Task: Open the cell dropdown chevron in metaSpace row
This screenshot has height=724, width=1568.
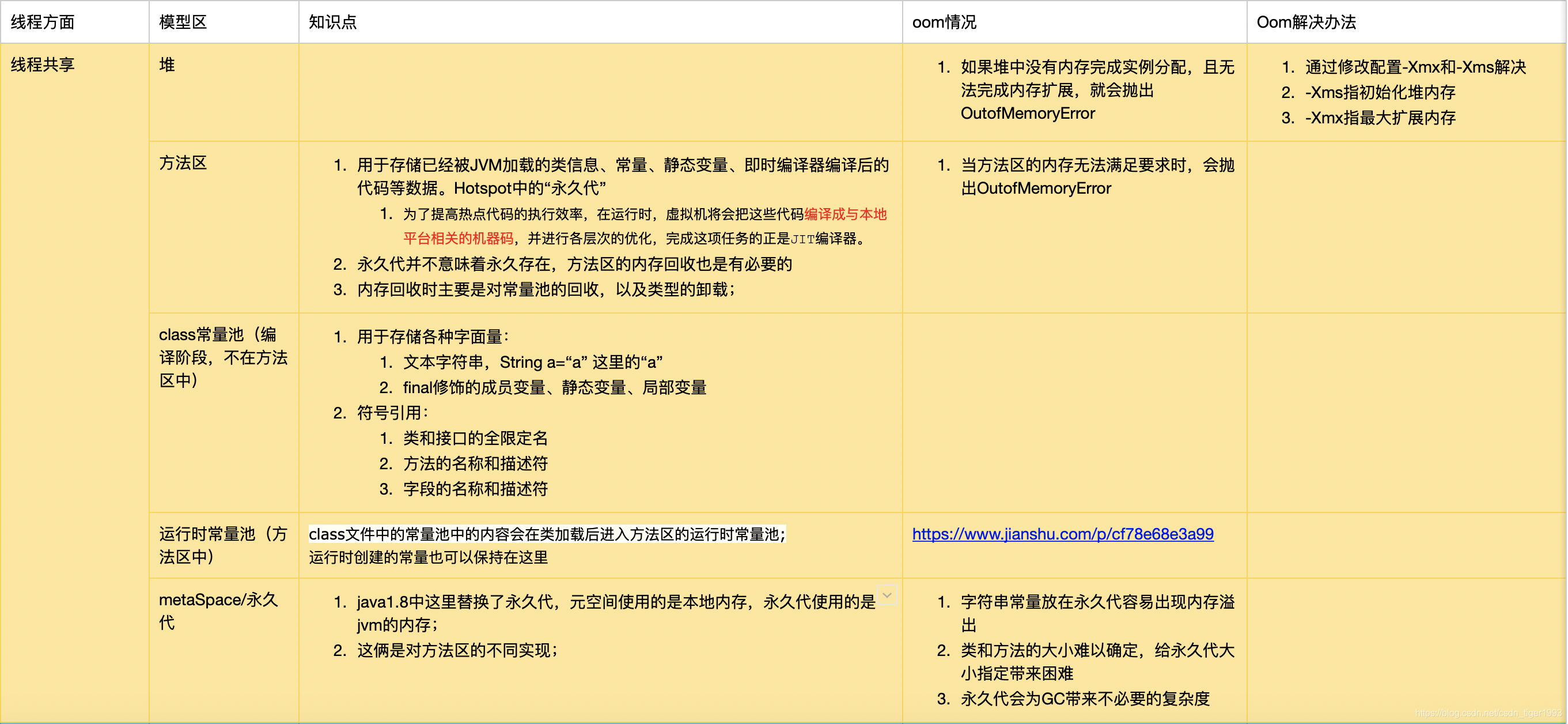Action: [x=887, y=595]
